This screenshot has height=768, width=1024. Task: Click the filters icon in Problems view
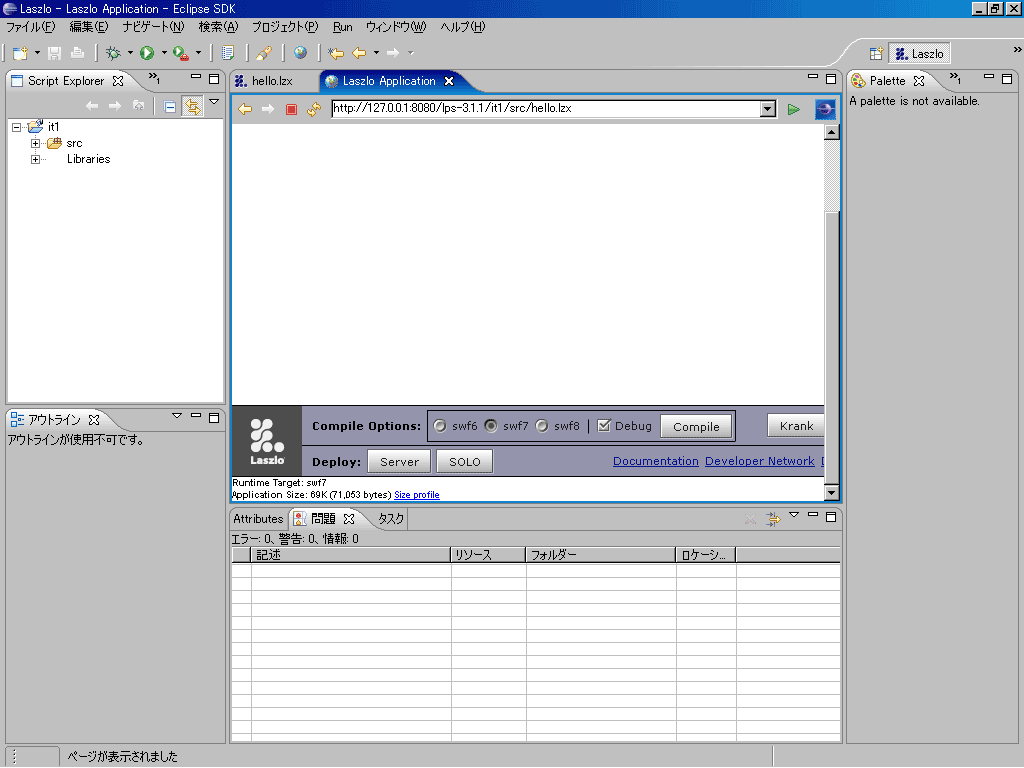coord(773,519)
